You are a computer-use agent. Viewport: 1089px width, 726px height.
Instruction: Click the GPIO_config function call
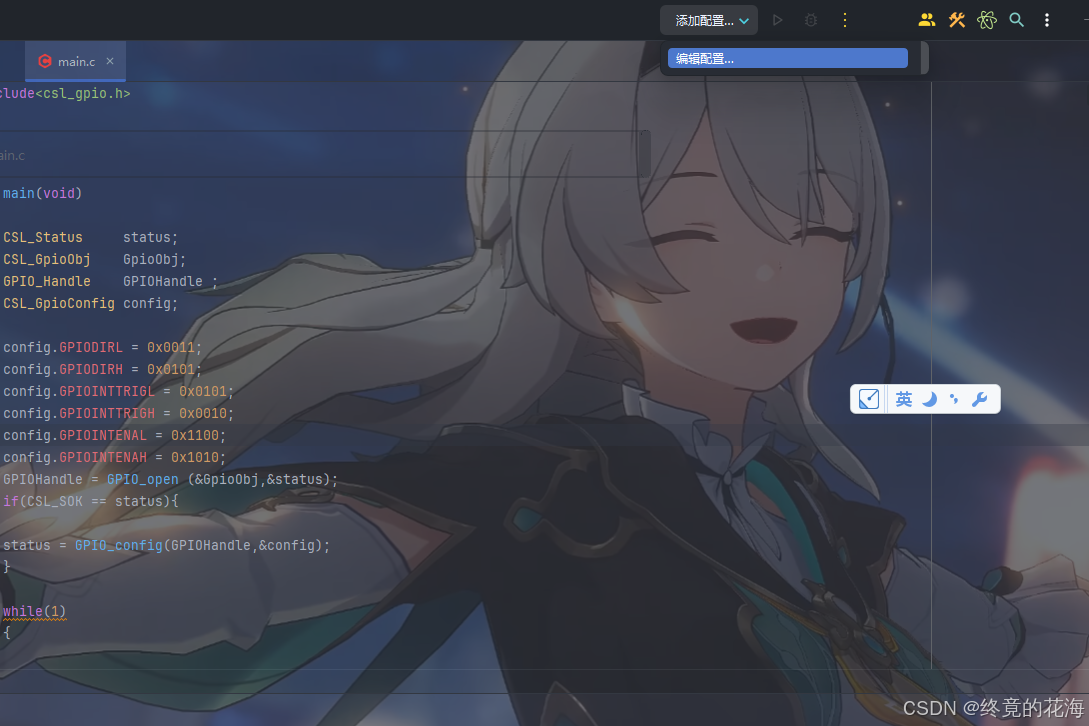[119, 545]
